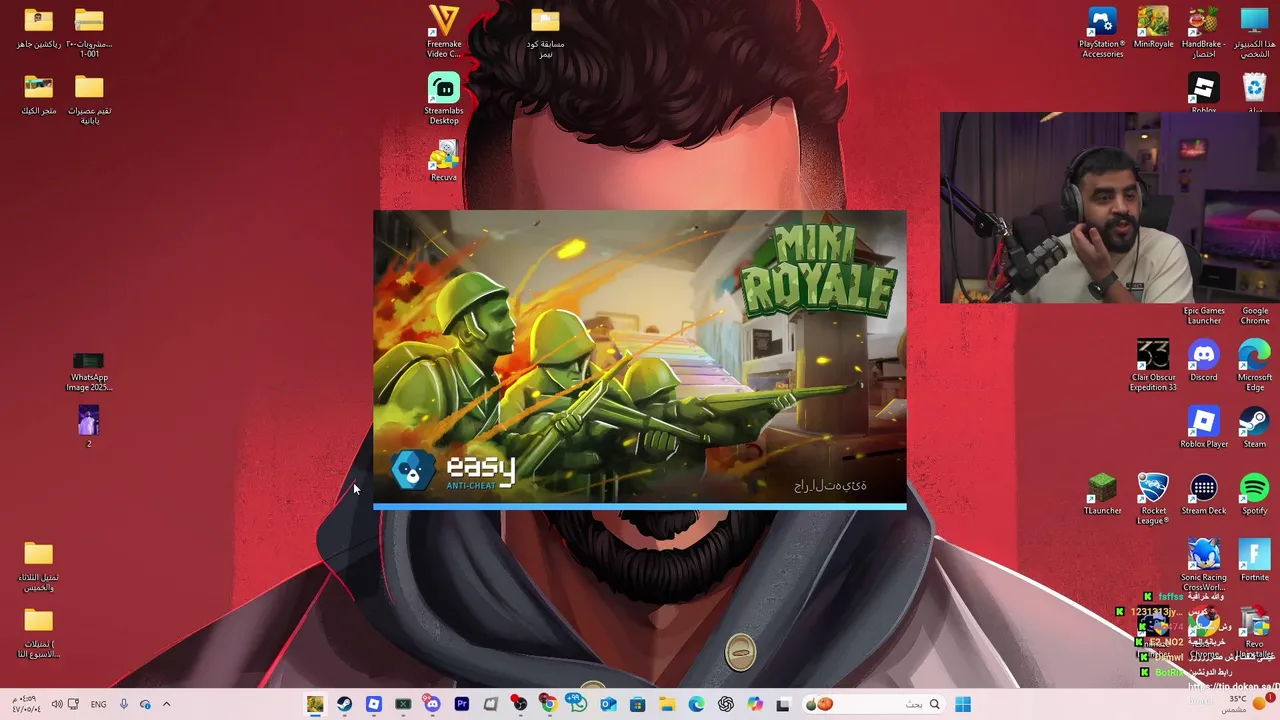This screenshot has width=1280, height=720.
Task: Open the Spotify desktop shortcut
Action: click(1254, 494)
